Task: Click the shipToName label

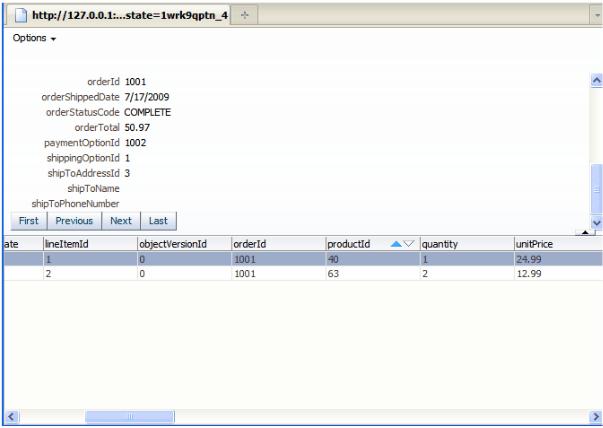Action: [93, 188]
